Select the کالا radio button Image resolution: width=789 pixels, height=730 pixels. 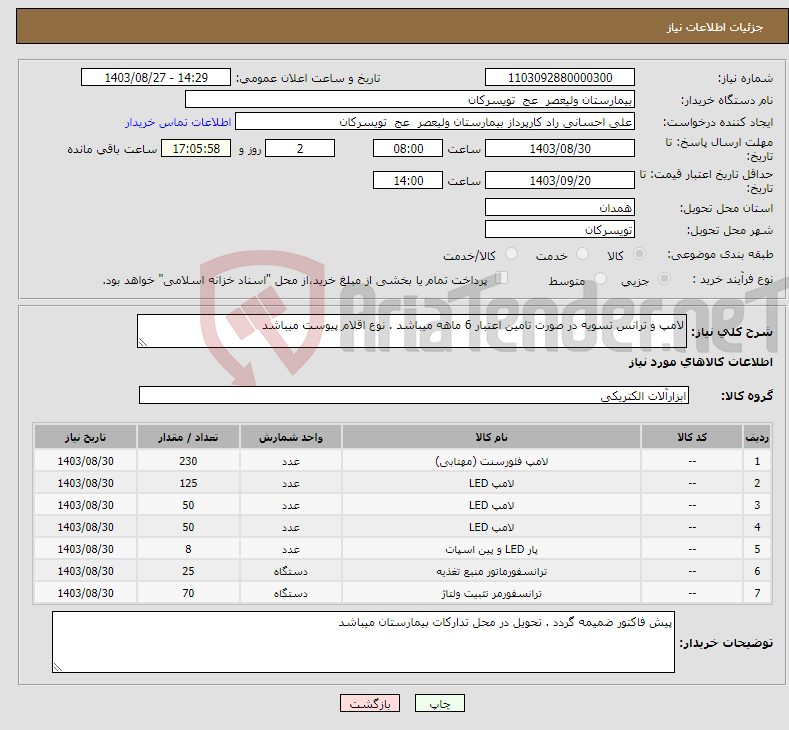[639, 254]
